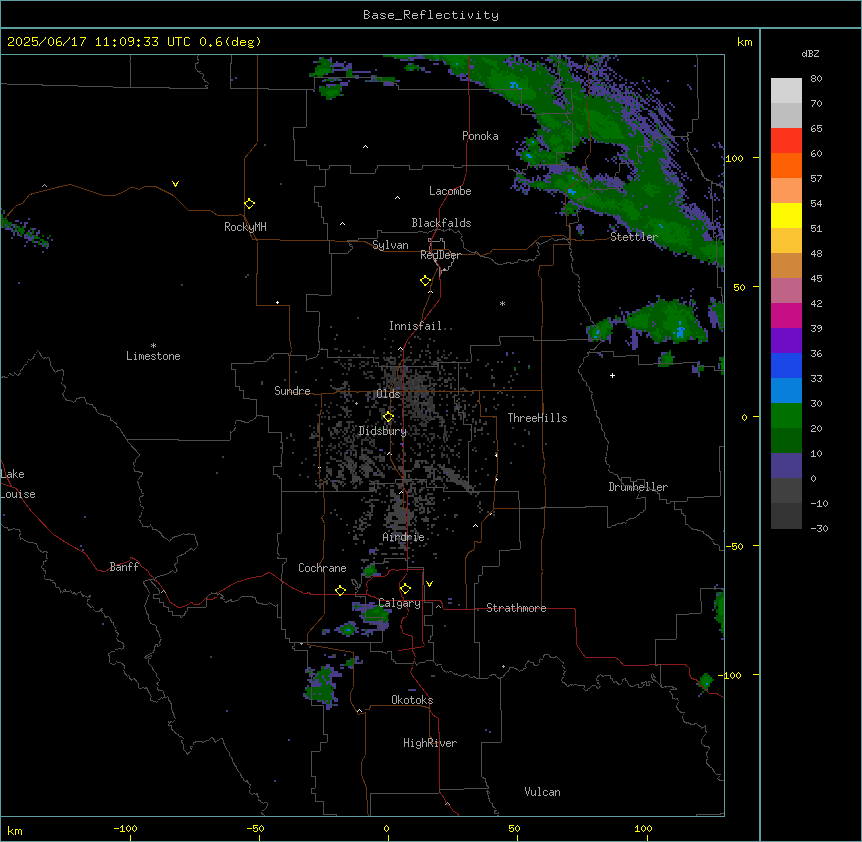
Task: Click the asterisk marker east of Innisfail
Action: pyautogui.click(x=502, y=303)
